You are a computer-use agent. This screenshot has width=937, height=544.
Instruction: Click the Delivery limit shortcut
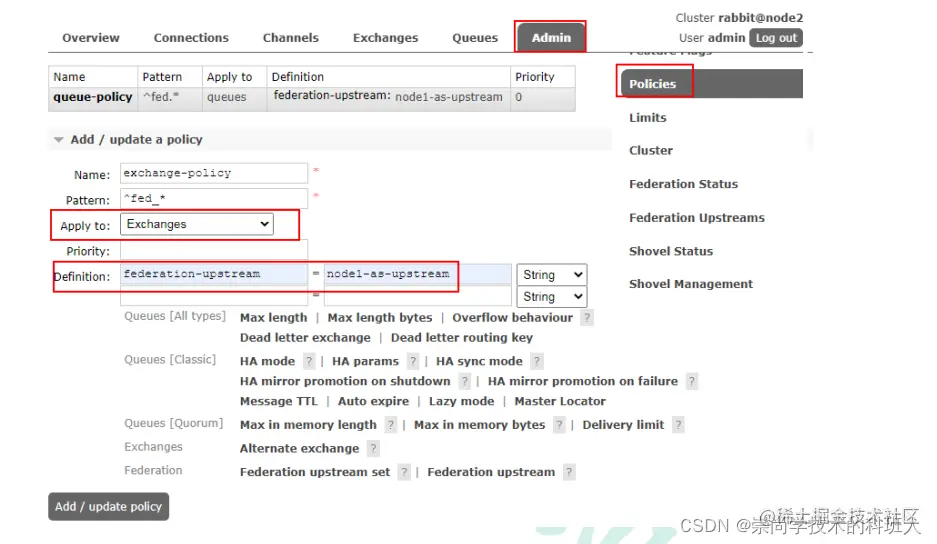pyautogui.click(x=623, y=425)
